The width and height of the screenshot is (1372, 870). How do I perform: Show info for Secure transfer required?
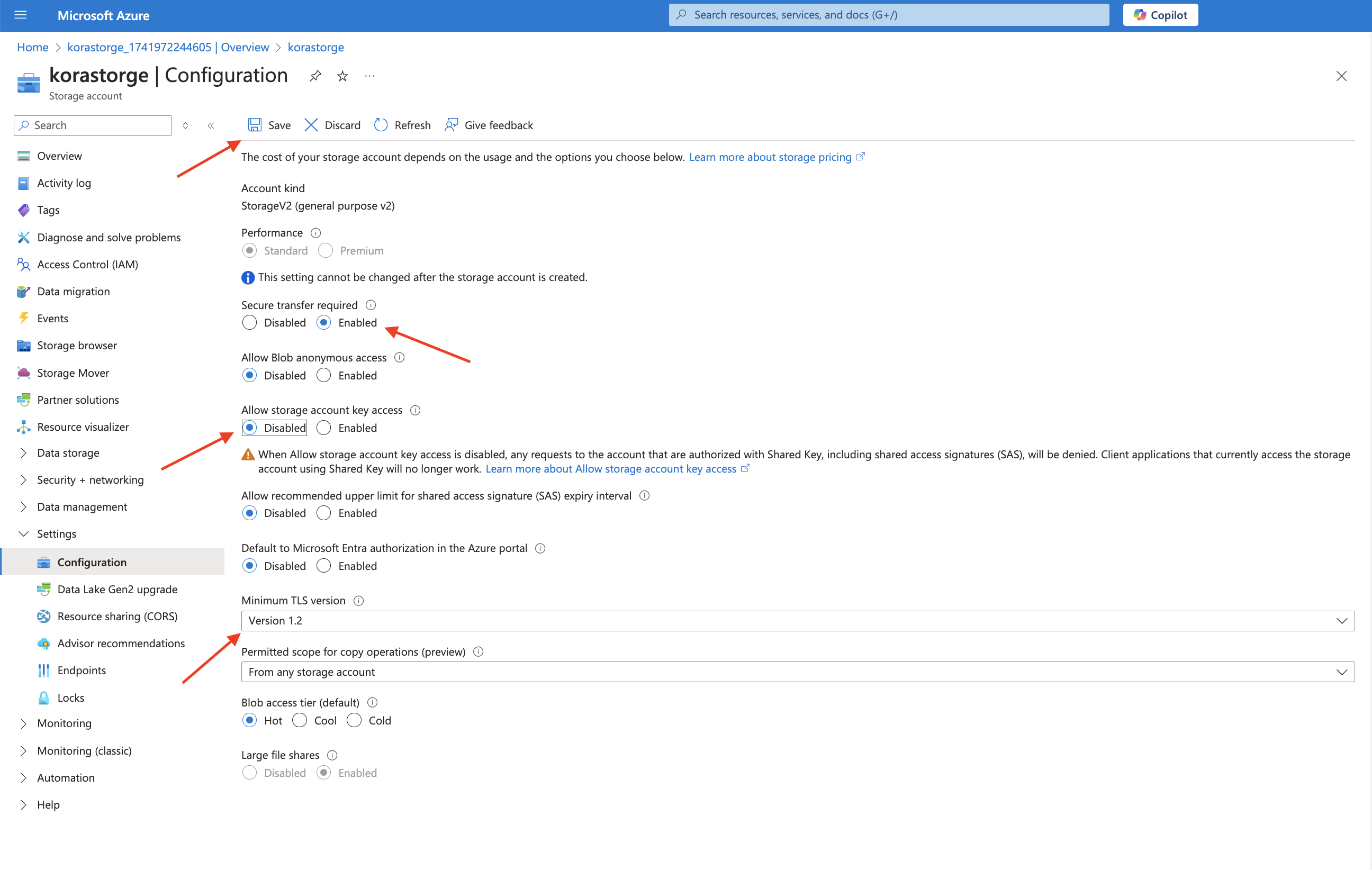point(371,305)
